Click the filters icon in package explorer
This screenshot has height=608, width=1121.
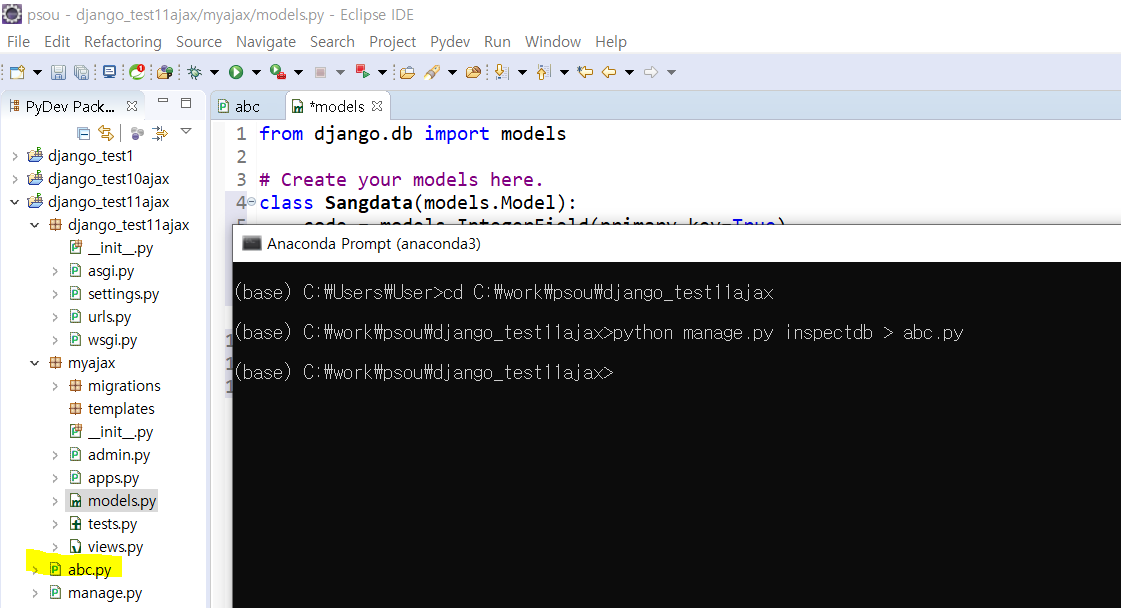[x=138, y=133]
